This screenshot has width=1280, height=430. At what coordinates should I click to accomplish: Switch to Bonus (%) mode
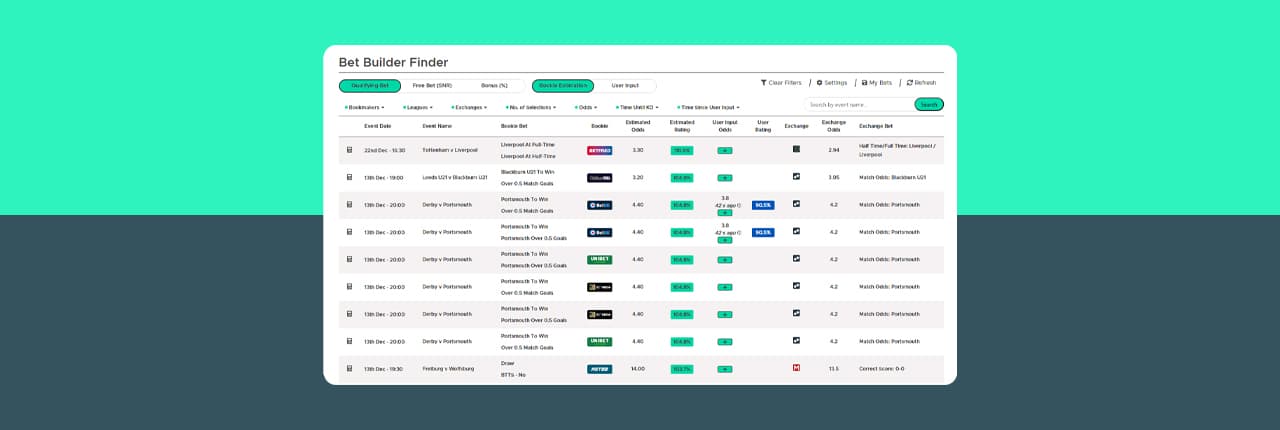494,86
